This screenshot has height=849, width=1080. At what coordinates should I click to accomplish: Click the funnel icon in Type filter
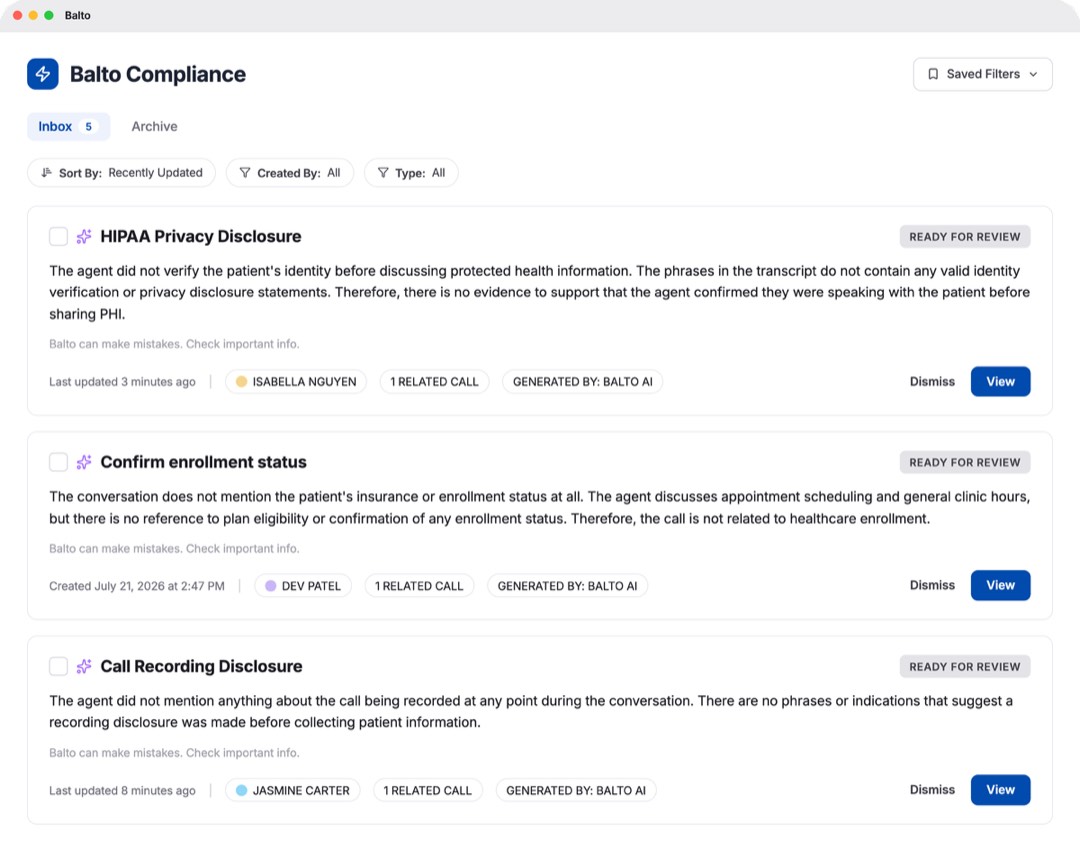(383, 172)
